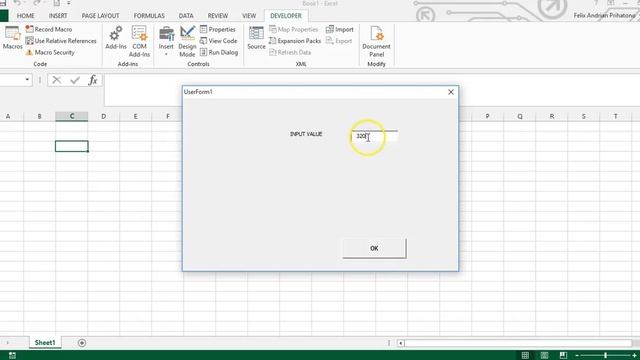The image size is (640, 360).
Task: Click zoom out minus button
Action: point(577,356)
